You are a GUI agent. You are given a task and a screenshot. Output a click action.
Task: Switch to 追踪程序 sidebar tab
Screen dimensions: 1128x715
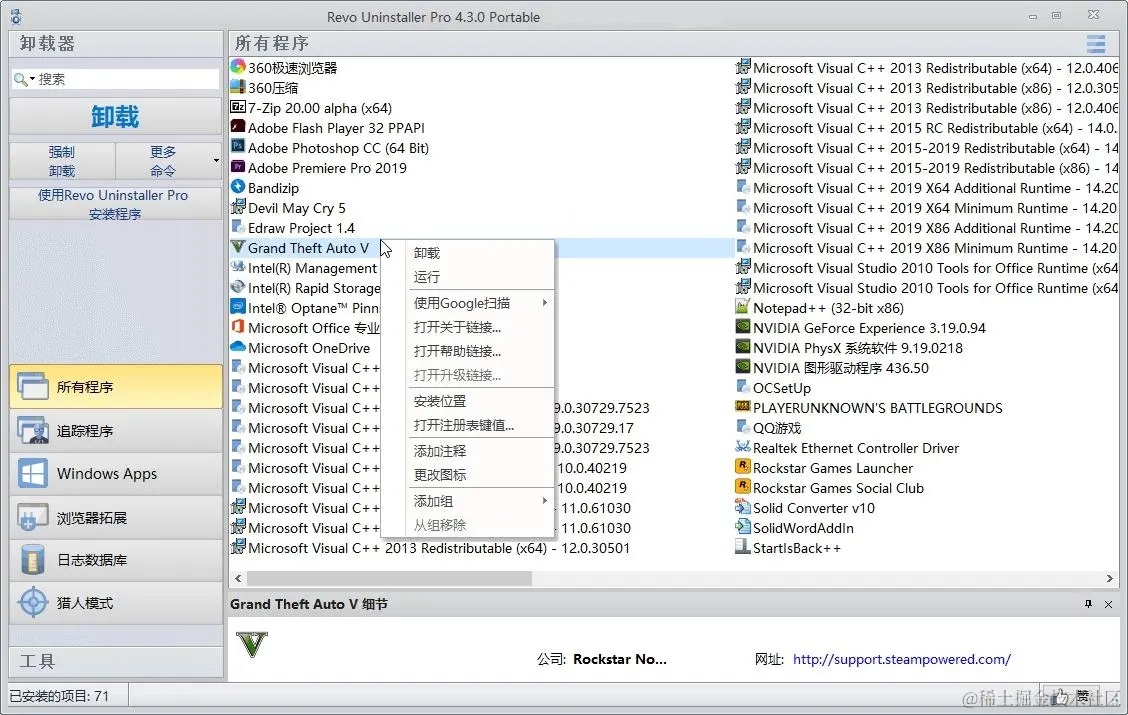click(x=116, y=431)
